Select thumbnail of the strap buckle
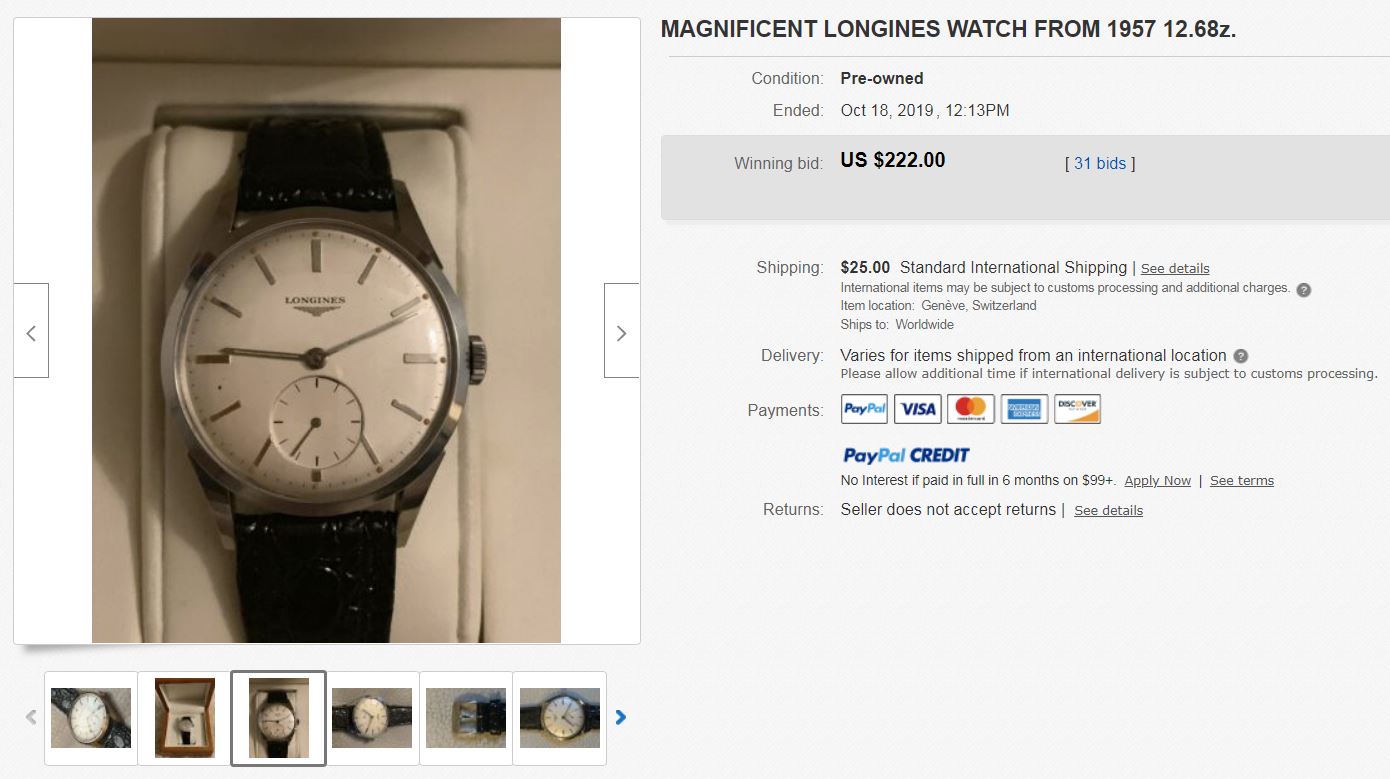 pyautogui.click(x=466, y=718)
